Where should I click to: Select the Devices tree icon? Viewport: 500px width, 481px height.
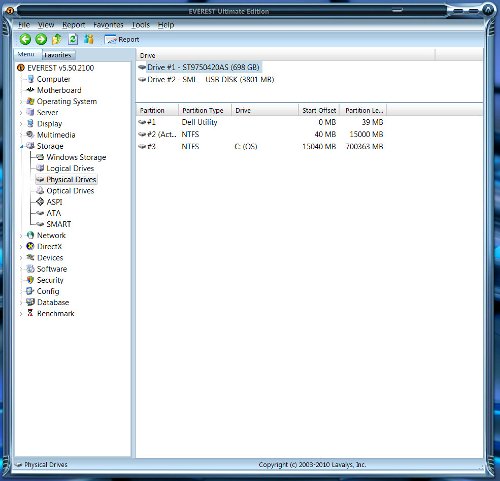[30, 257]
